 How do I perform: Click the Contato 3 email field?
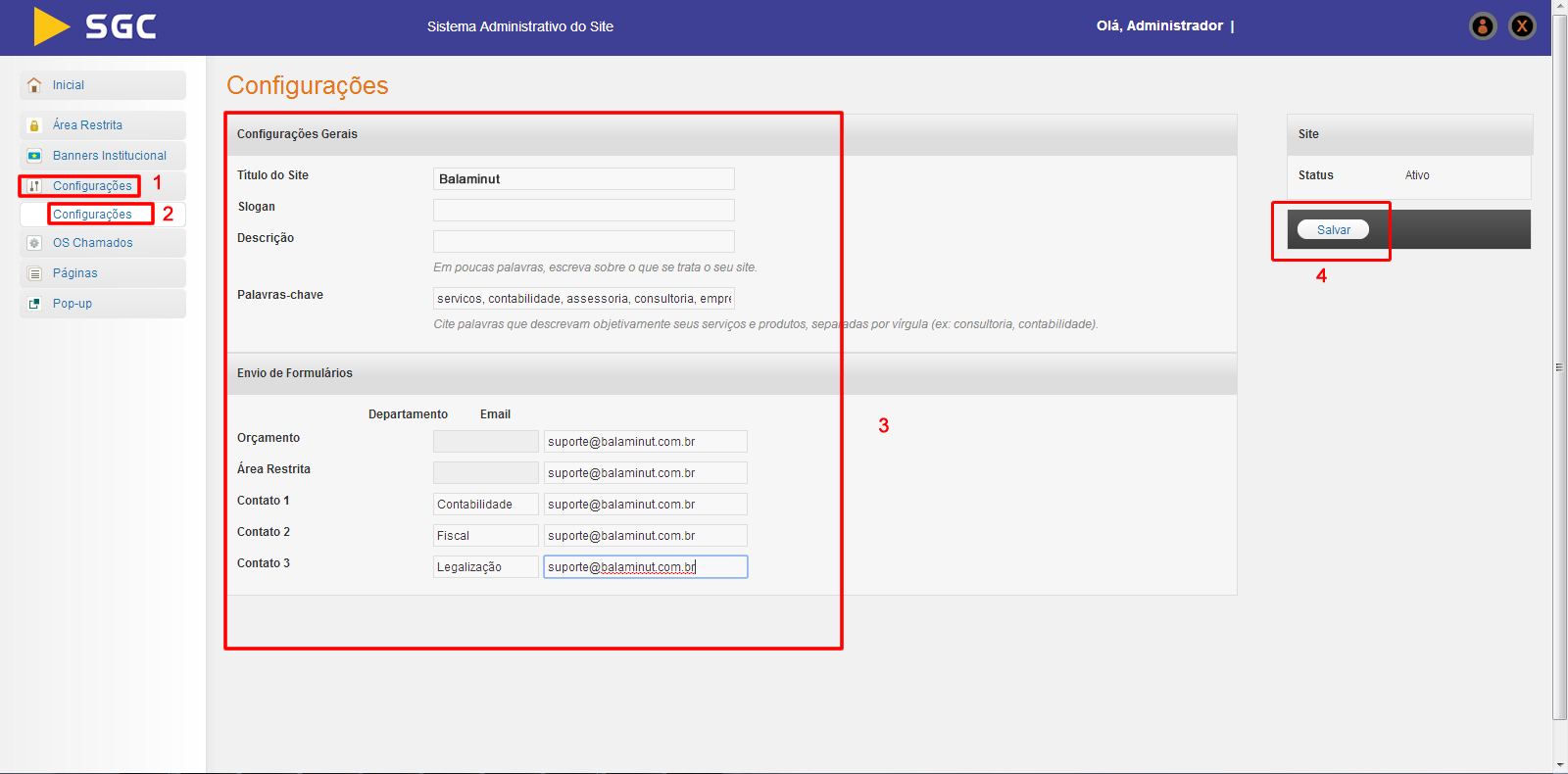pos(646,567)
